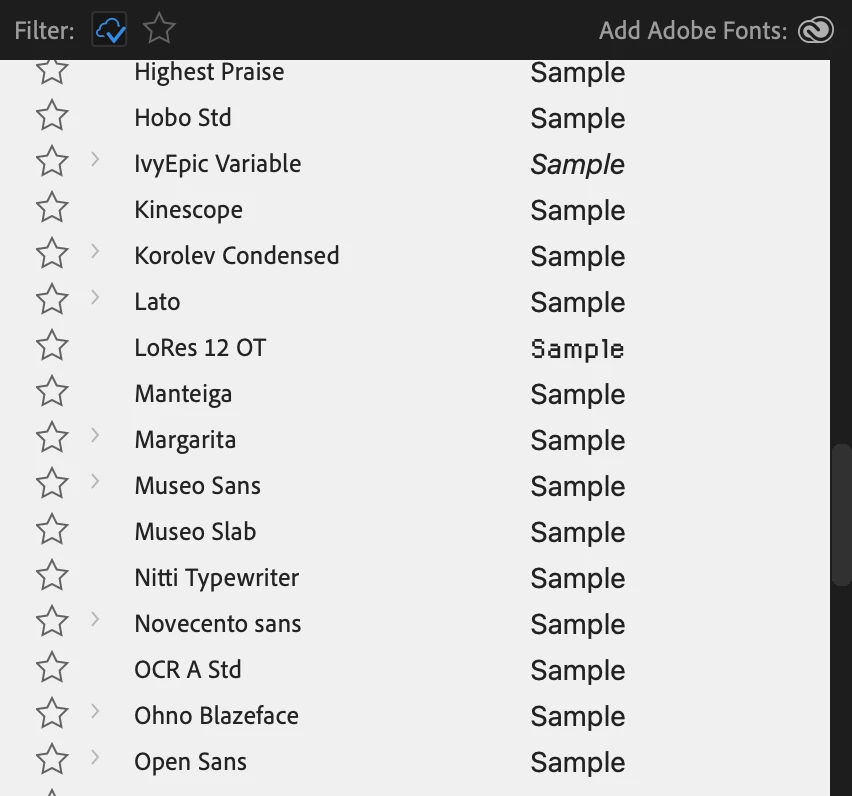Image resolution: width=852 pixels, height=796 pixels.
Task: Click the font list vertical scrollbar
Action: coord(841,514)
